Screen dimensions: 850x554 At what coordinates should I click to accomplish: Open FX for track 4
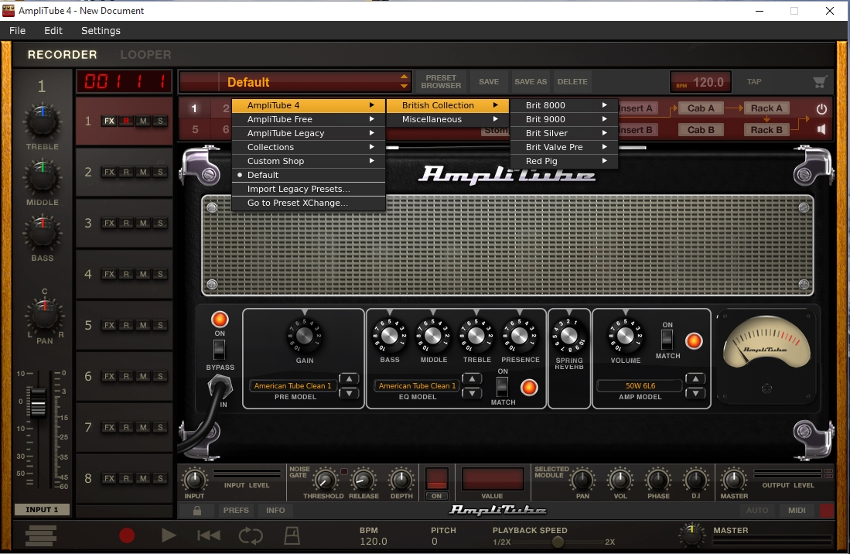[x=110, y=274]
